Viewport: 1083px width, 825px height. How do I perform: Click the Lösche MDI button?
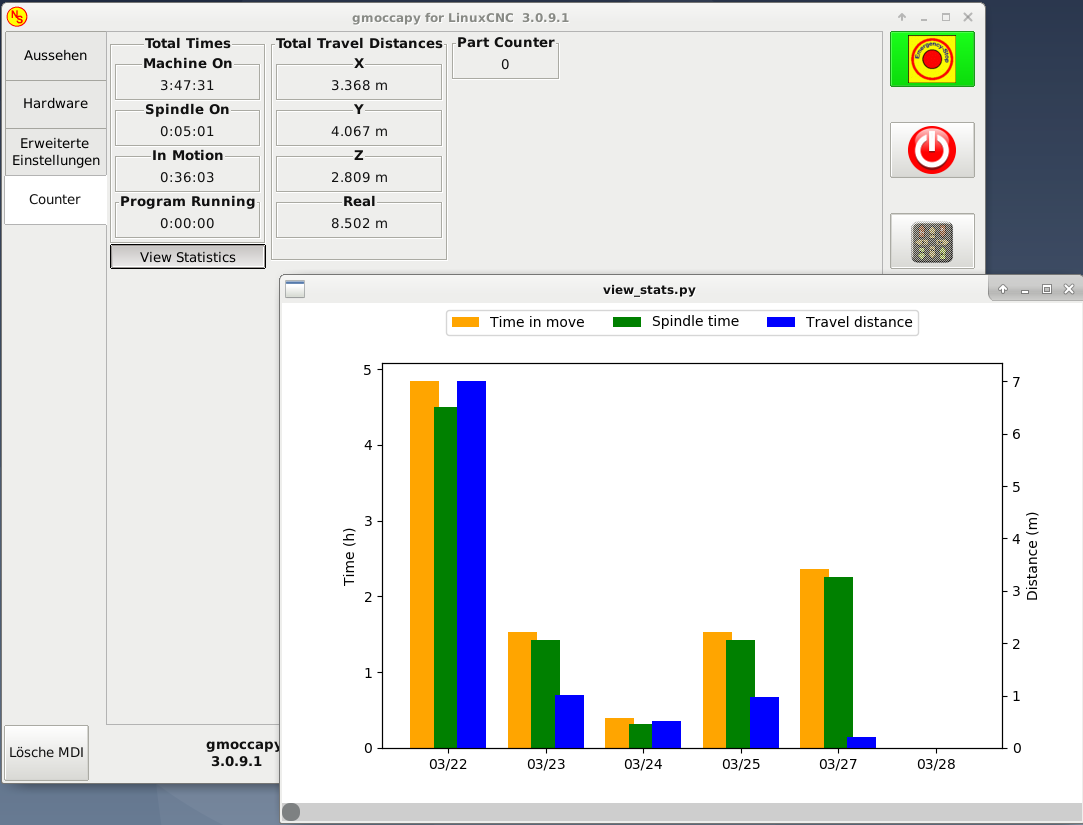coord(46,752)
